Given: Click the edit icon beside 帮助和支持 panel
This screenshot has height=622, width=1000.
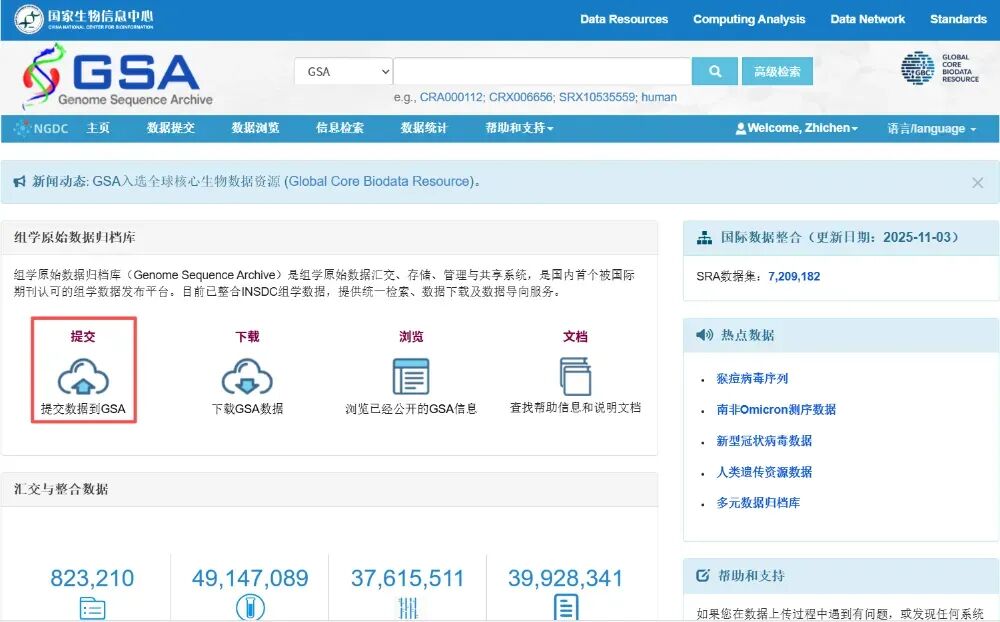Looking at the screenshot, I should coord(703,575).
